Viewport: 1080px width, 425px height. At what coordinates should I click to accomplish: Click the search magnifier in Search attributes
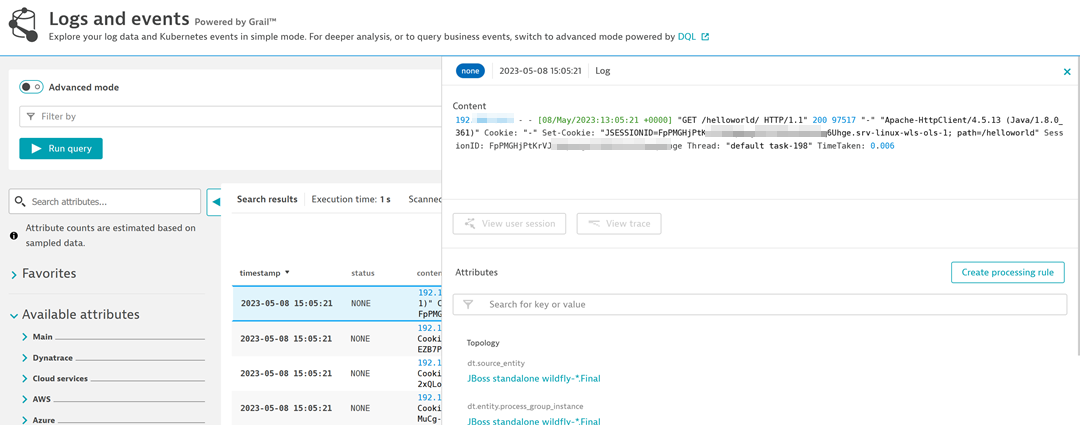(21, 202)
